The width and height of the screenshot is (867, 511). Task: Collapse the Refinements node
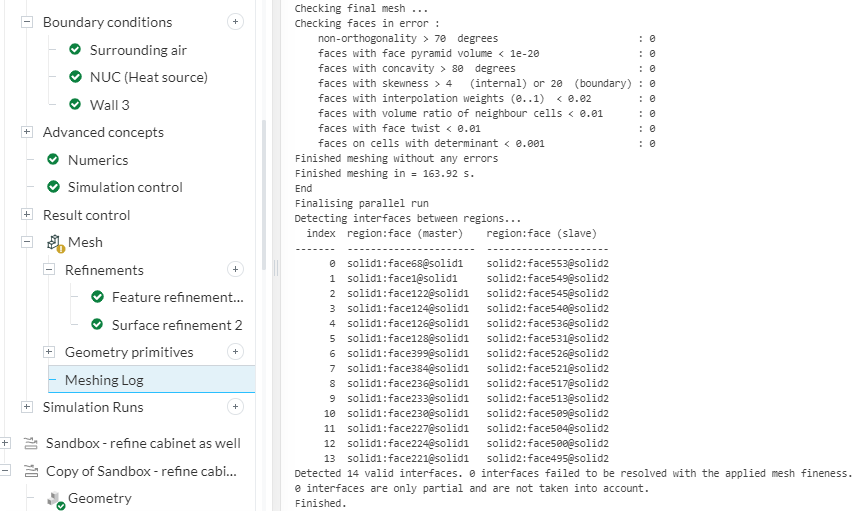pos(49,270)
